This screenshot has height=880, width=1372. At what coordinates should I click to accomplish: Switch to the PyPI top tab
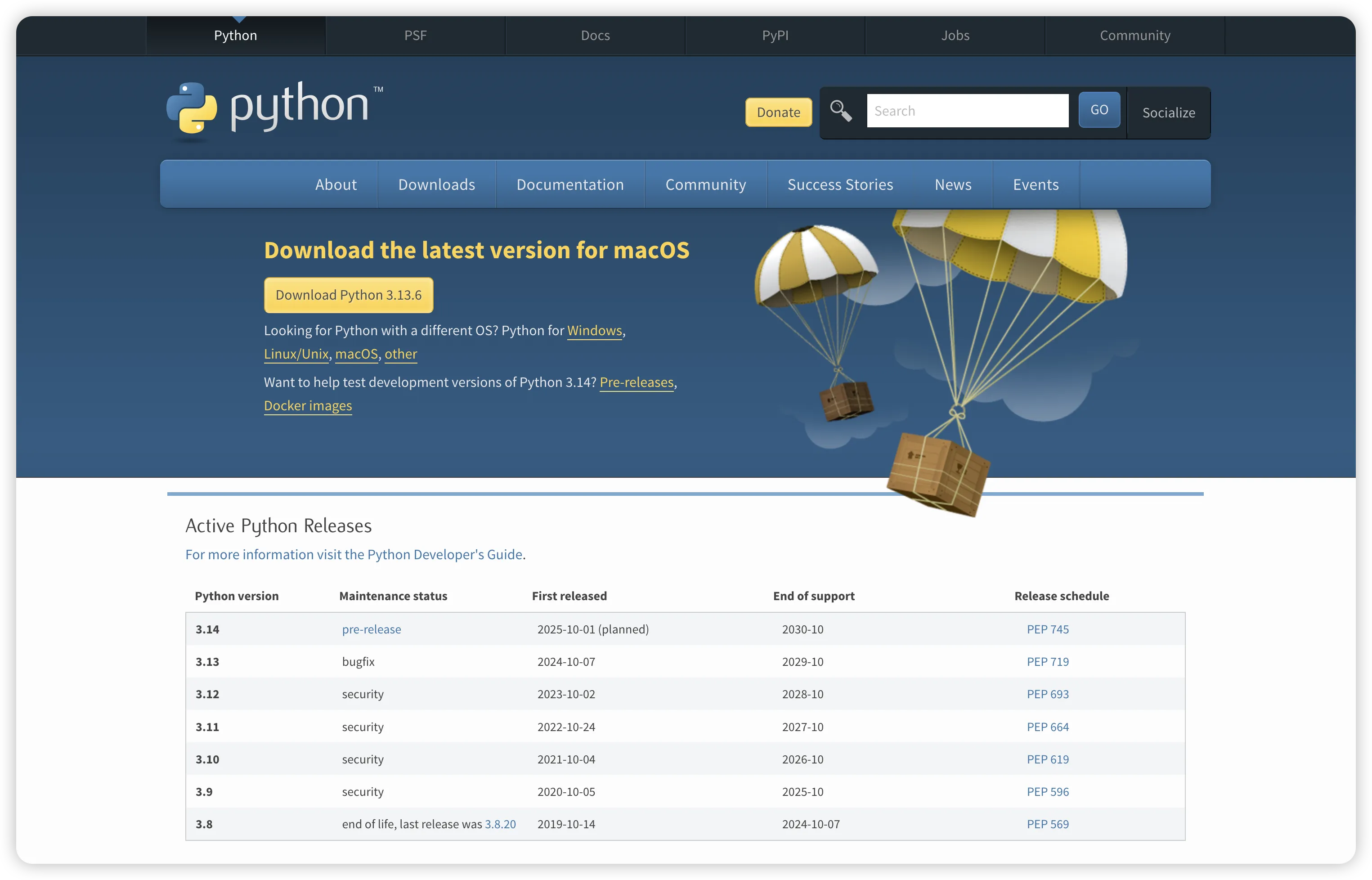click(x=775, y=36)
